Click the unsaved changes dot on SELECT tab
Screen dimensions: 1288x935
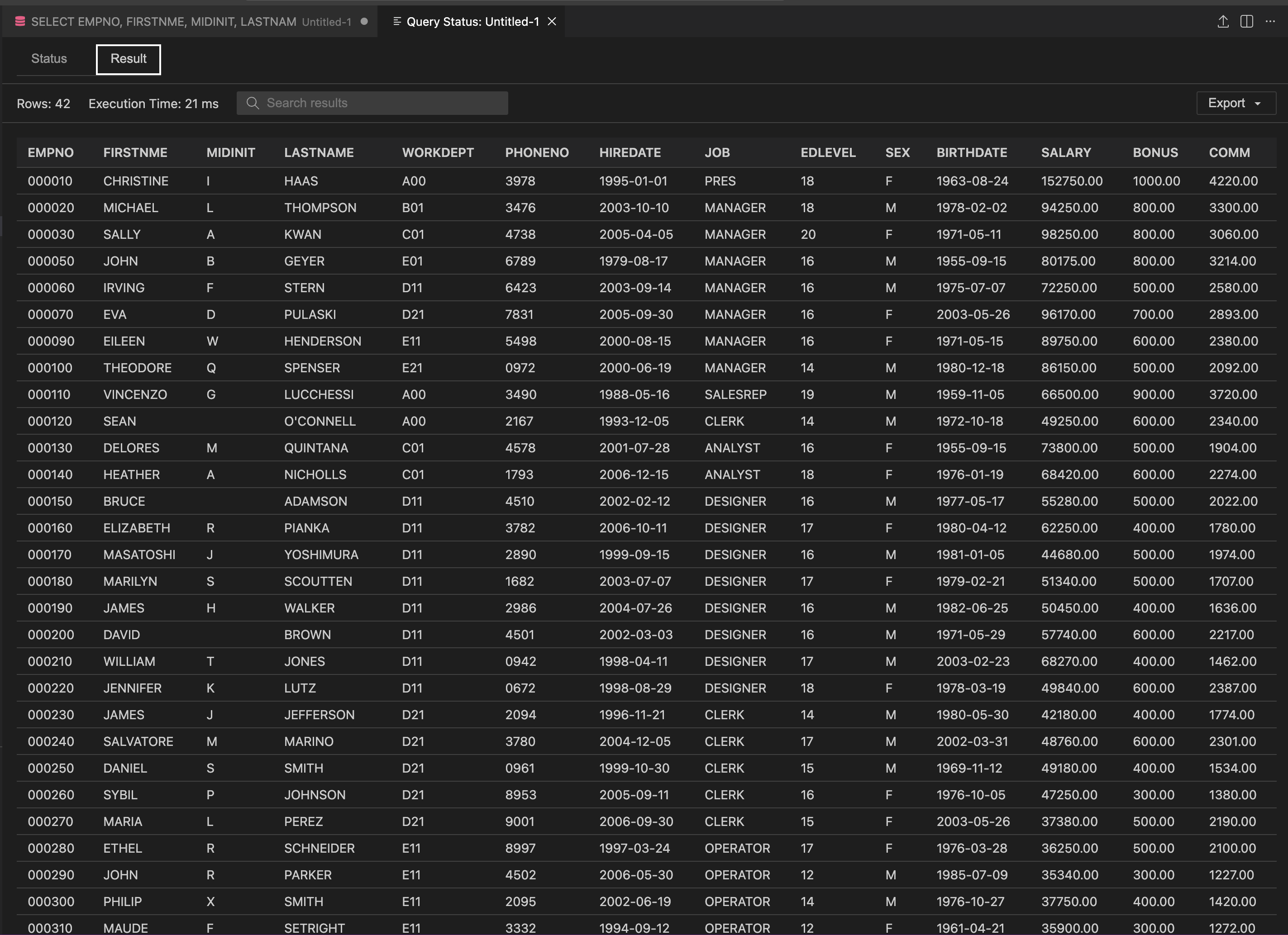[363, 22]
